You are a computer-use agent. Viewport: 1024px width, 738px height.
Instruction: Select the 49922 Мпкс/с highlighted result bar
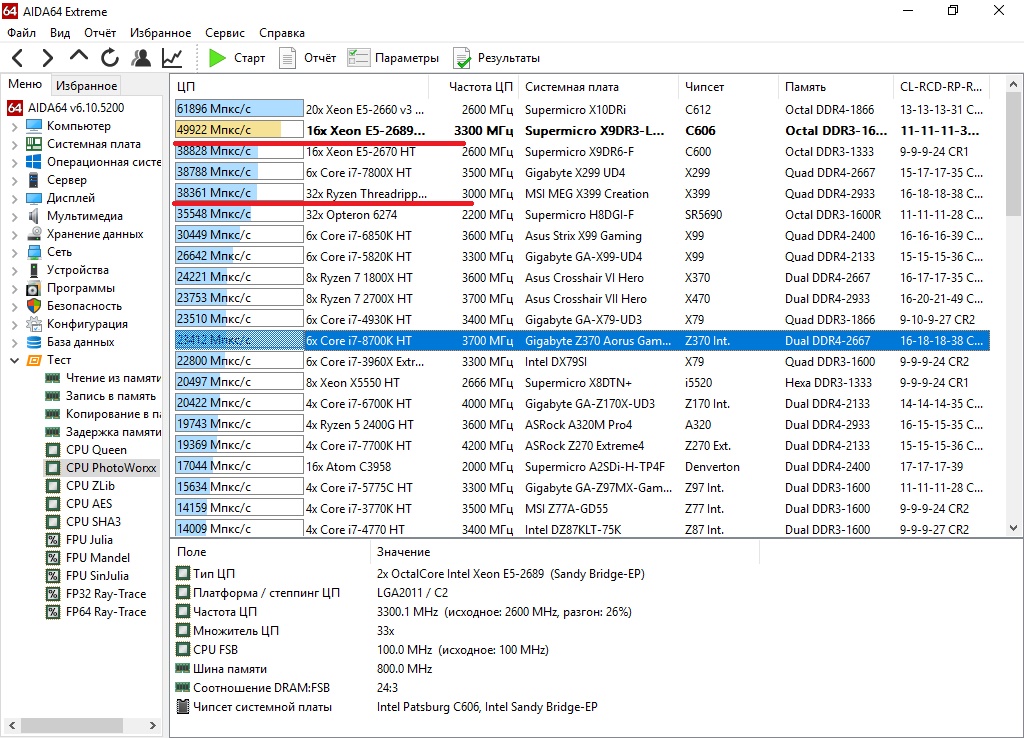(239, 130)
